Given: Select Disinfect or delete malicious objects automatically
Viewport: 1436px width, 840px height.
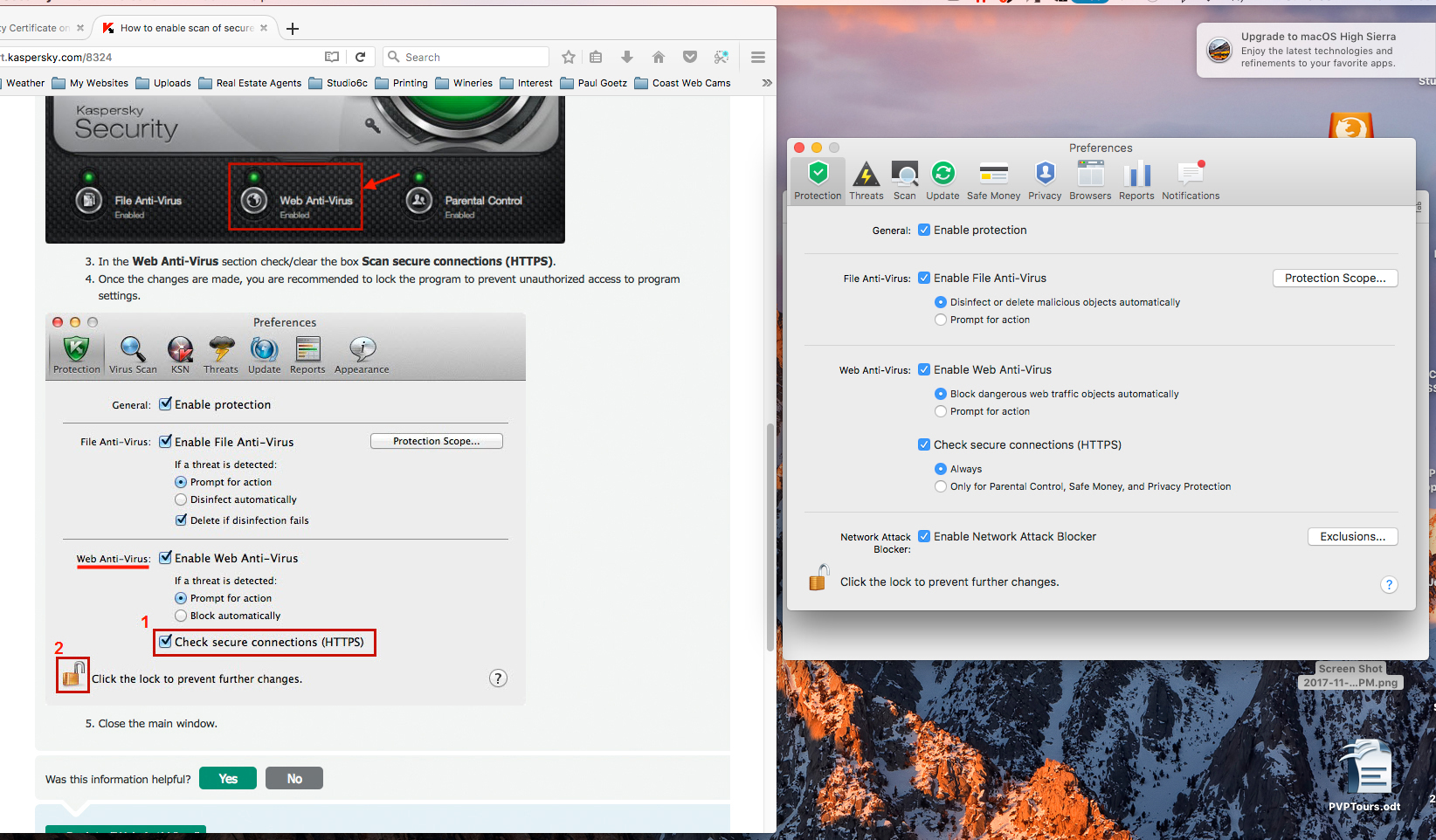Looking at the screenshot, I should click(941, 302).
